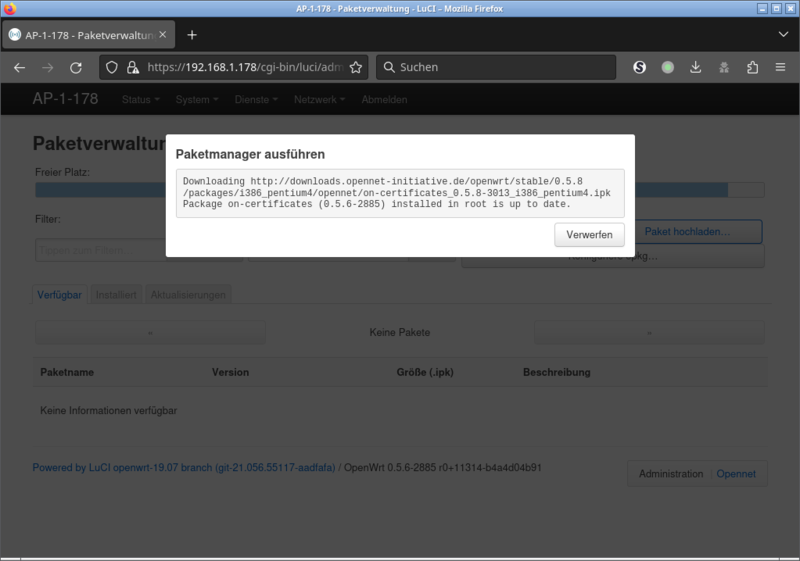Click the green circle extension icon
Image resolution: width=800 pixels, height=561 pixels.
click(667, 67)
